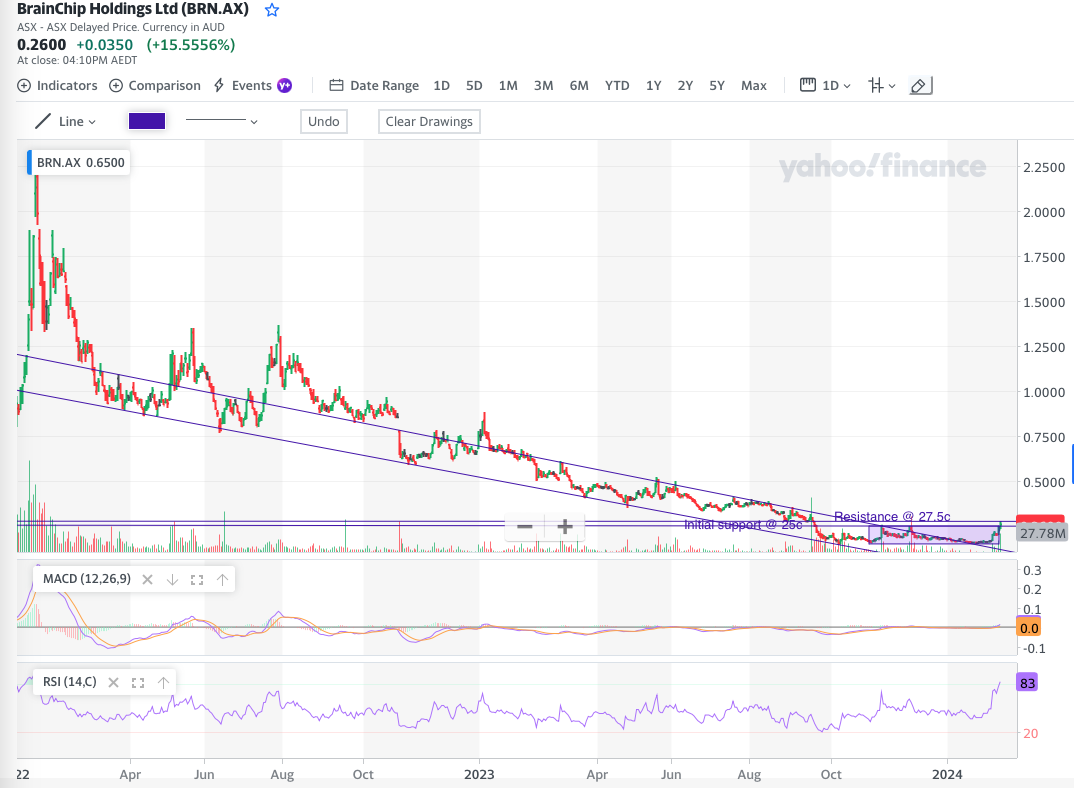This screenshot has width=1074, height=788.
Task: Open the chart type dropdown
Action: click(882, 86)
